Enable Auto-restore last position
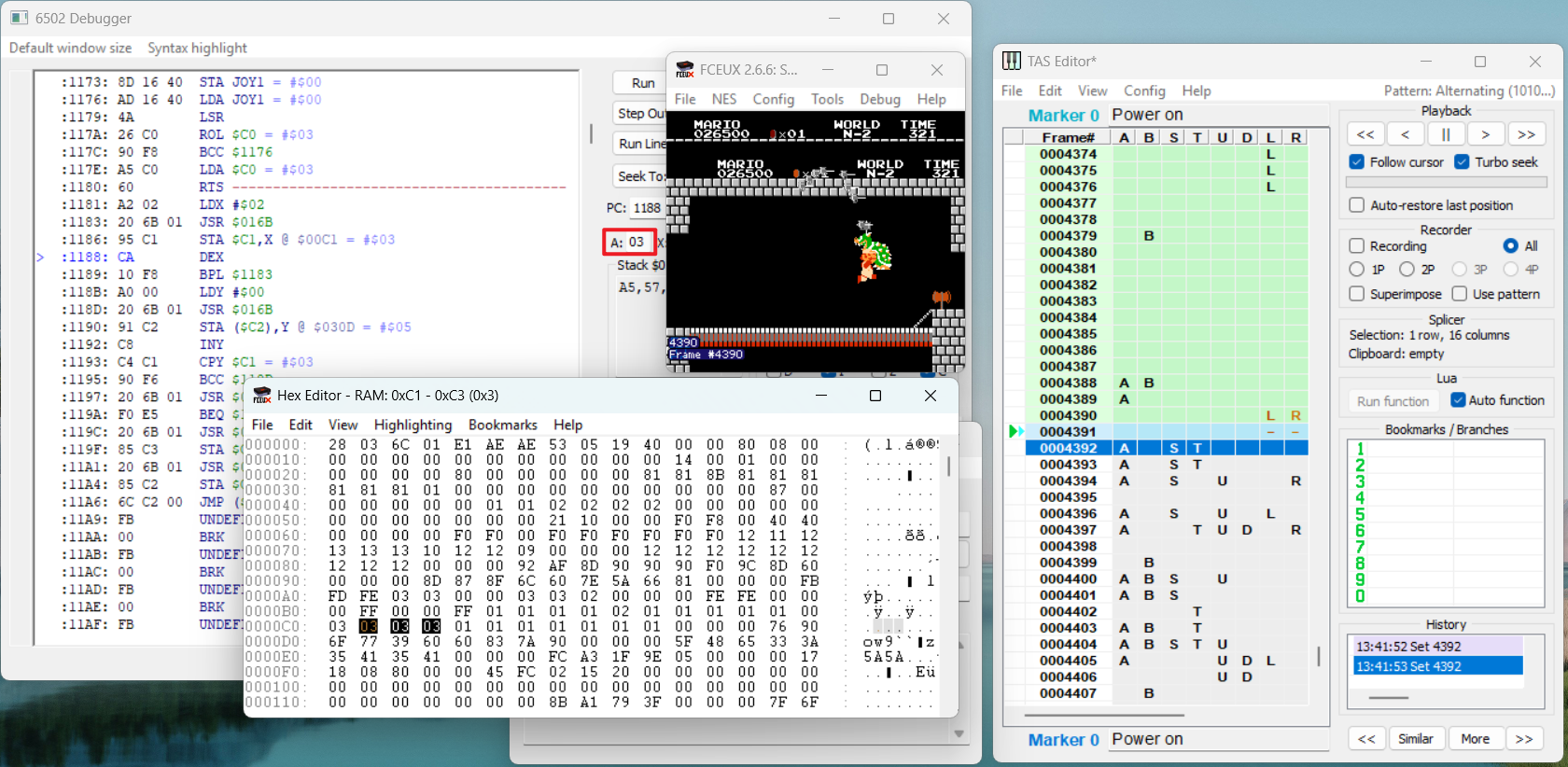This screenshot has width=1568, height=767. (x=1357, y=205)
